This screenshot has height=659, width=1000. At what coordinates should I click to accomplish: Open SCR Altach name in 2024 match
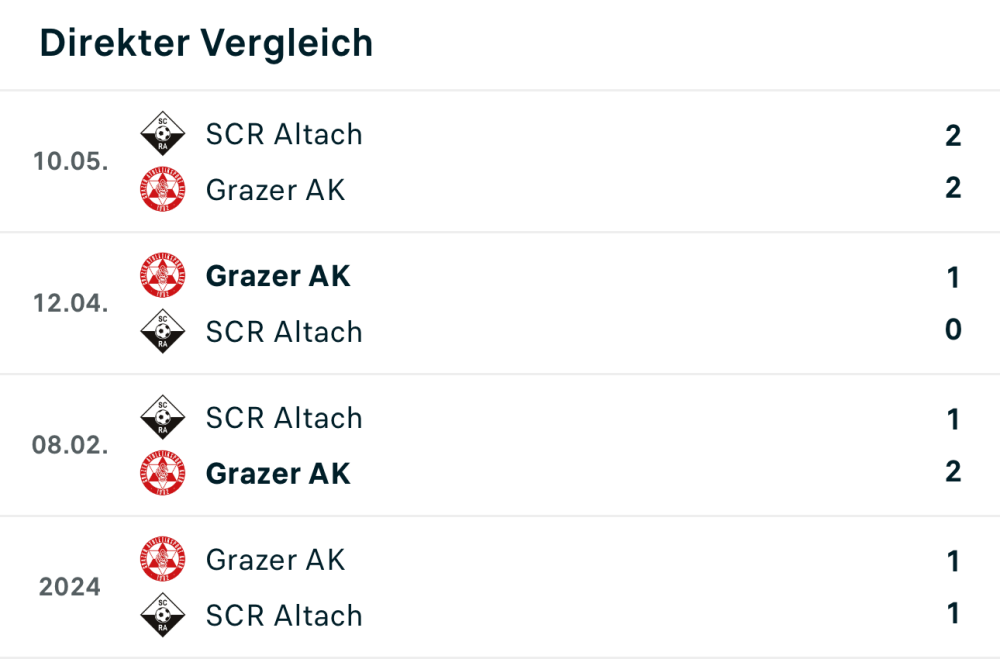pos(284,615)
